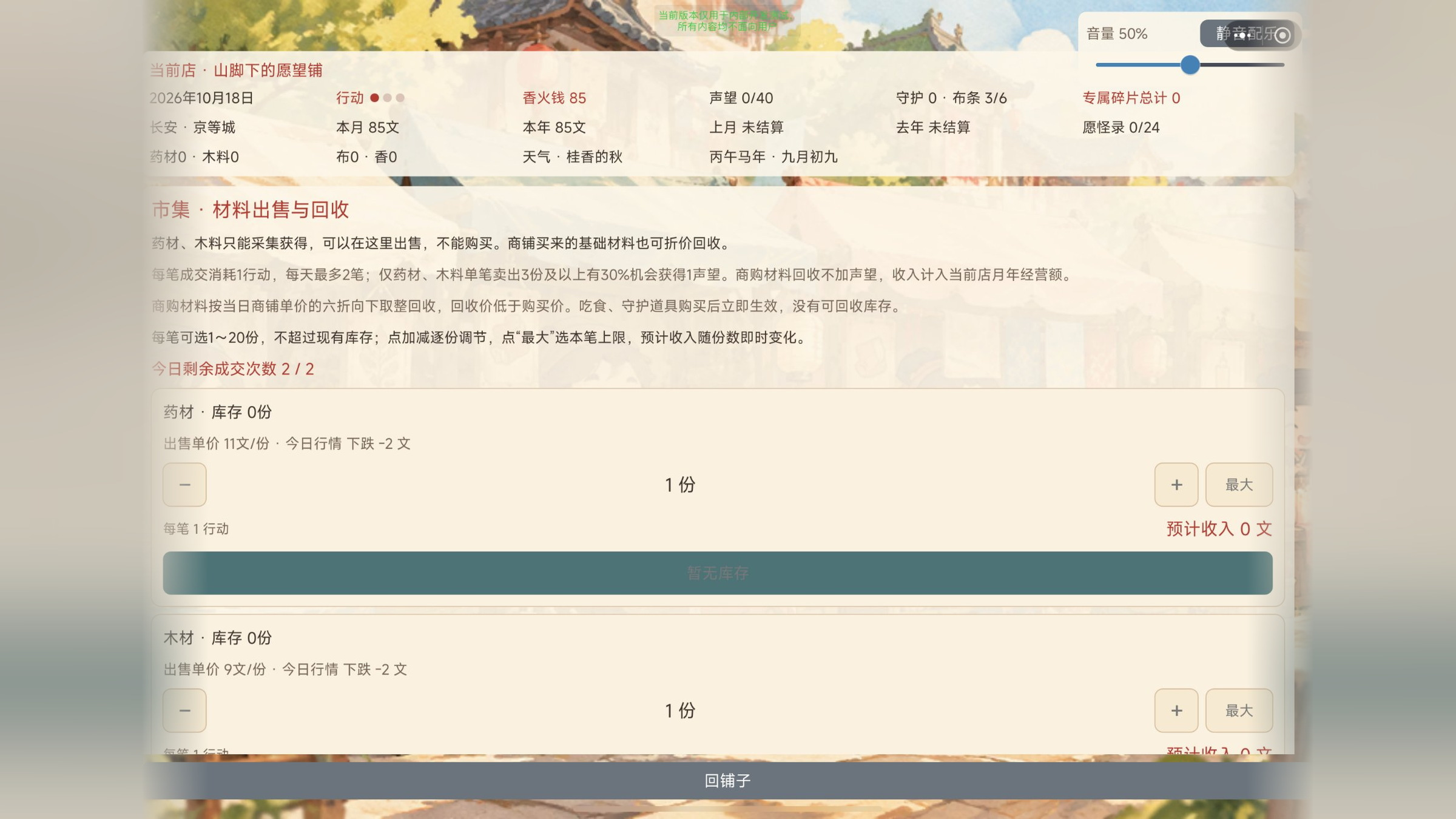The image size is (1456, 819).
Task: Click the 音量 50% label
Action: point(1117,34)
